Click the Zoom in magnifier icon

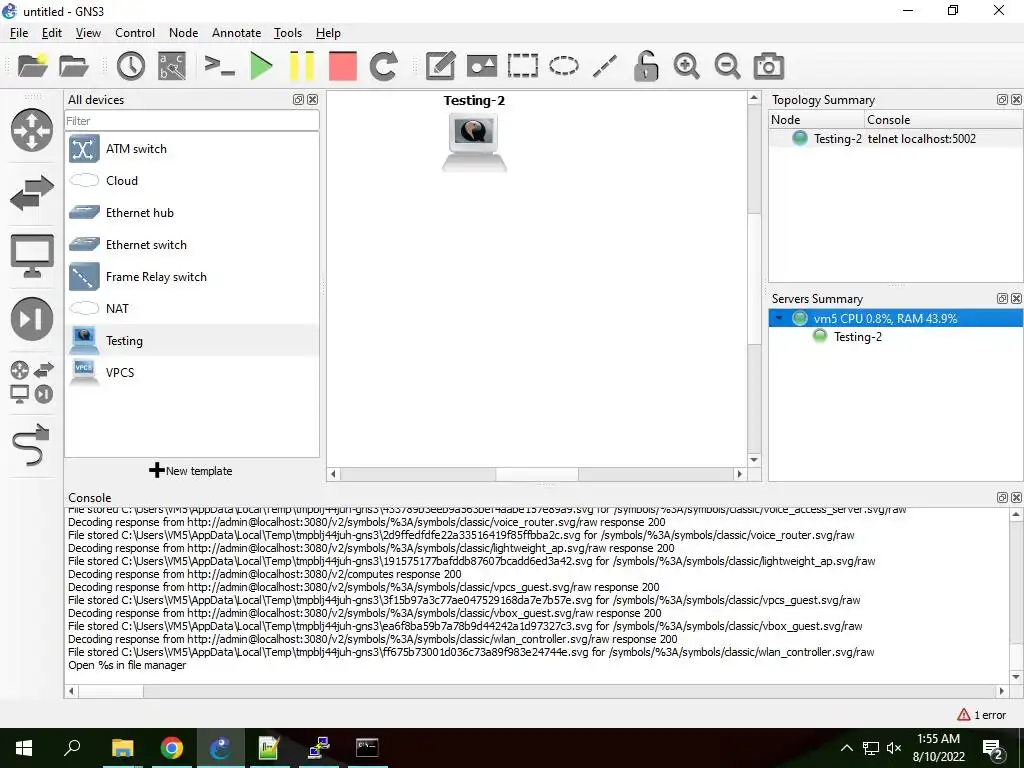(x=686, y=66)
